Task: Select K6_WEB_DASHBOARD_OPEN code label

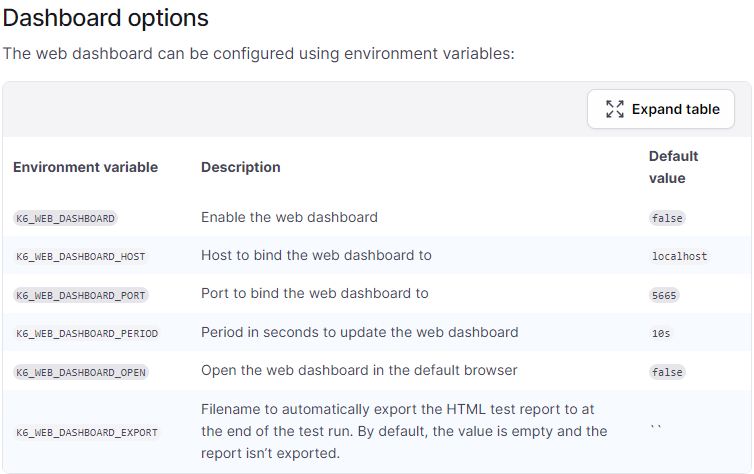Action: pyautogui.click(x=81, y=372)
